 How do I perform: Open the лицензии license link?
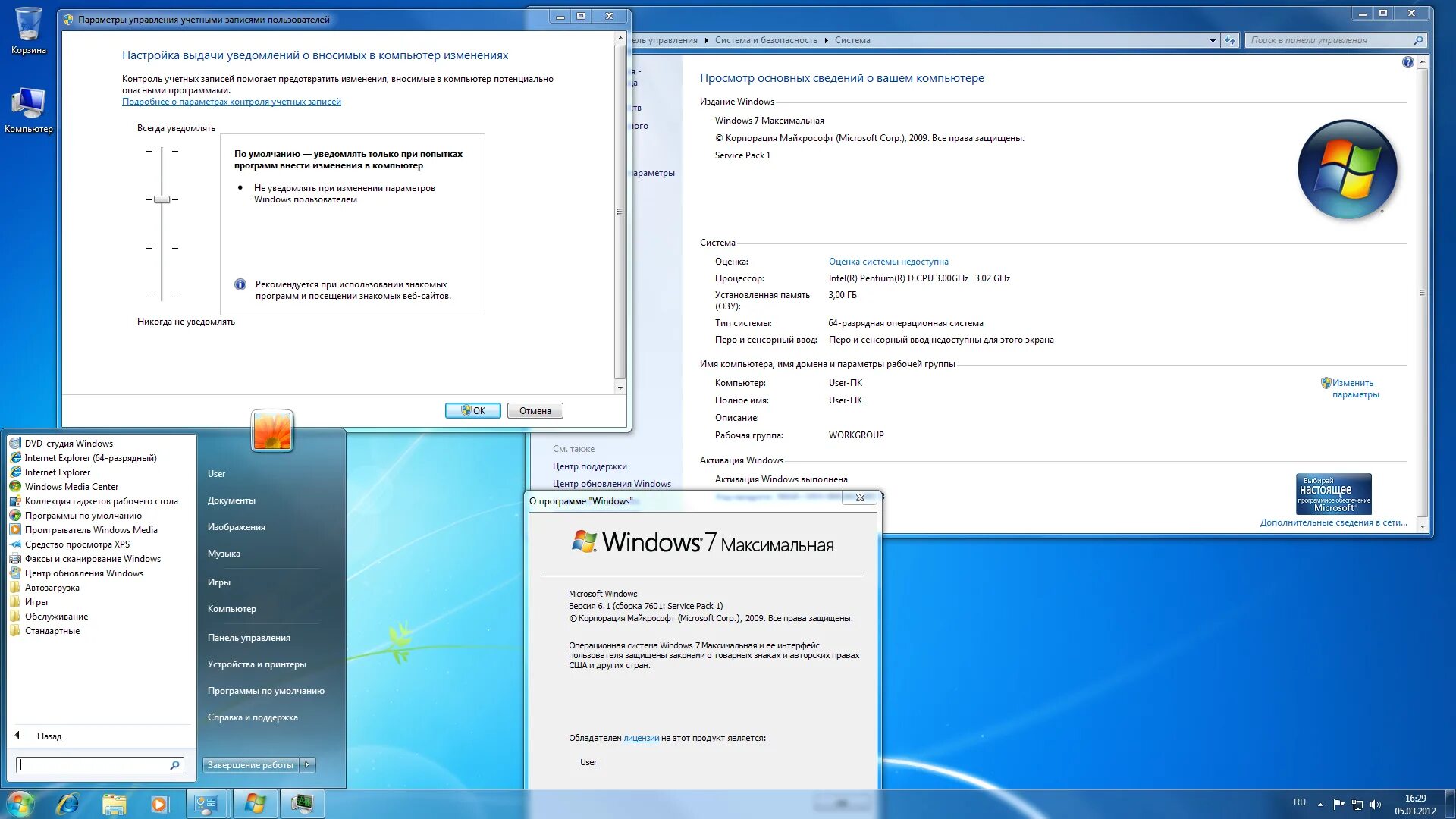[x=641, y=738]
